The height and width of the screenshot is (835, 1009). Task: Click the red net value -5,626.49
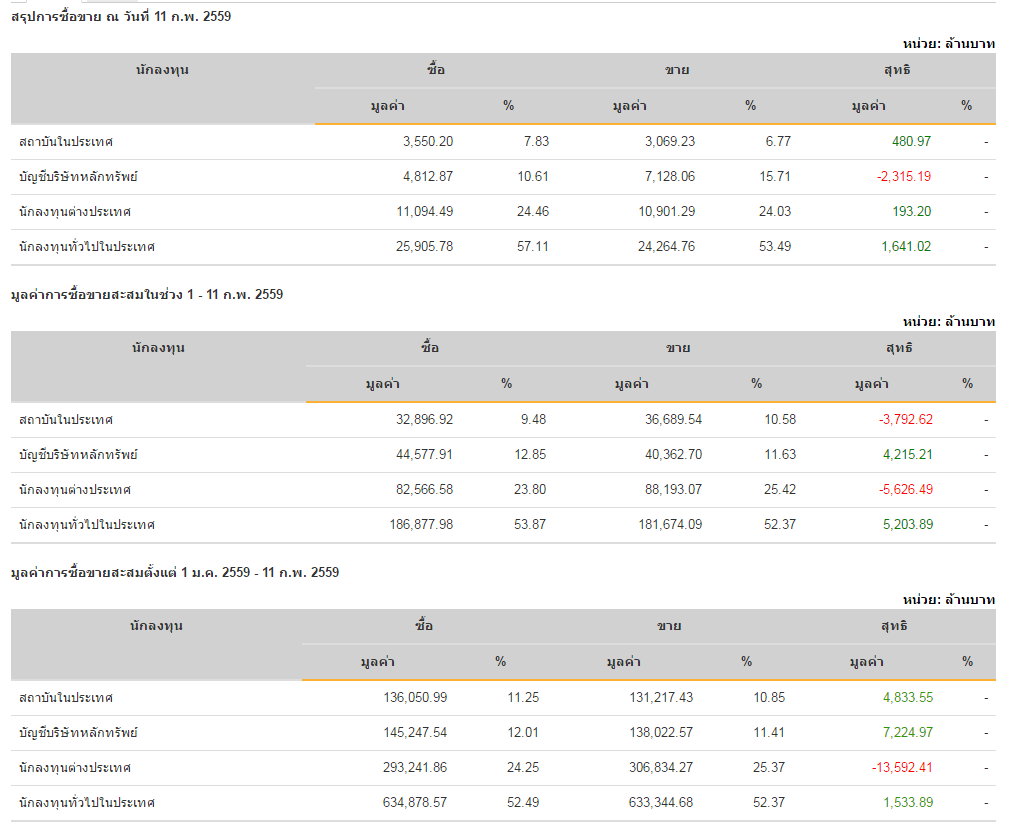[905, 490]
